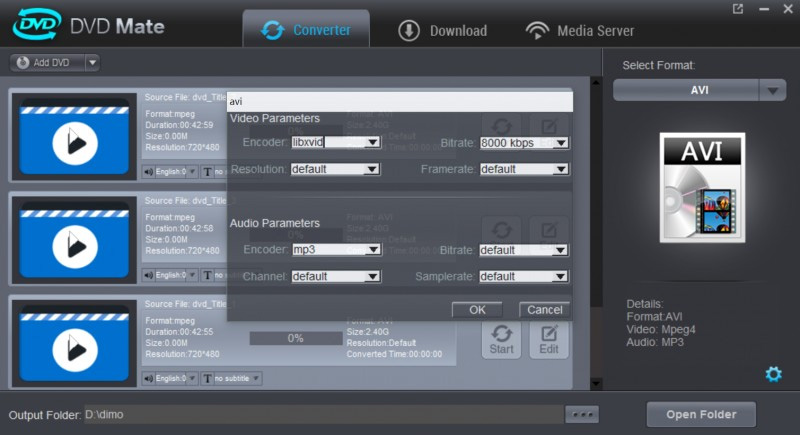Screen dimensions: 800x435
Task: Click the Open Folder button
Action: pos(701,414)
